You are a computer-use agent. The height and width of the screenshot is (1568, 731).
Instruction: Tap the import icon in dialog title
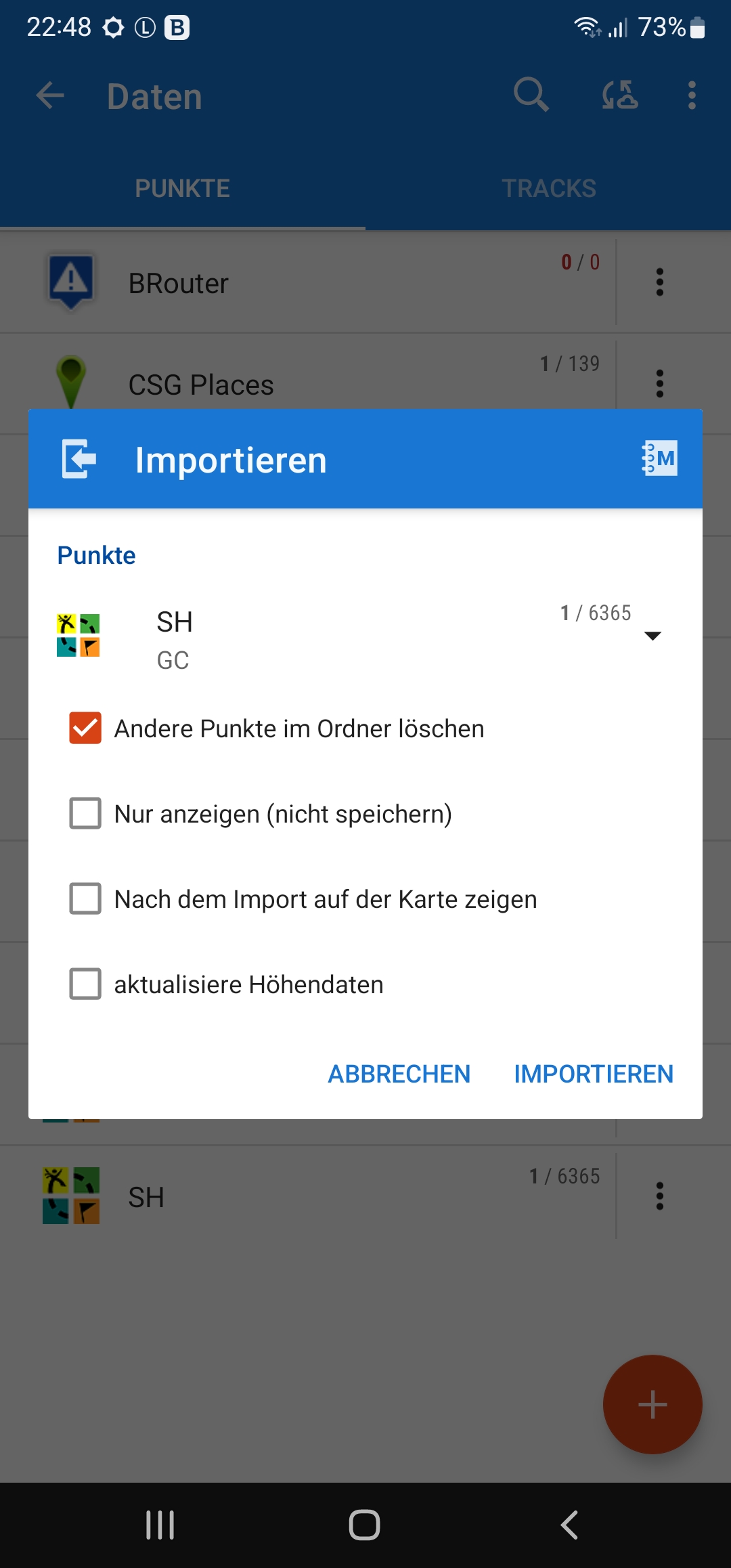[x=79, y=459]
